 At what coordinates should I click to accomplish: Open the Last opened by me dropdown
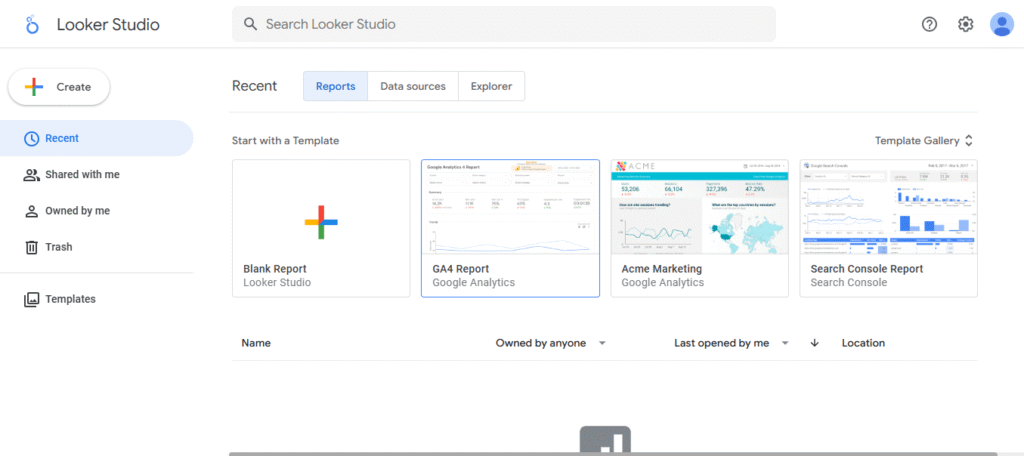[x=785, y=343]
